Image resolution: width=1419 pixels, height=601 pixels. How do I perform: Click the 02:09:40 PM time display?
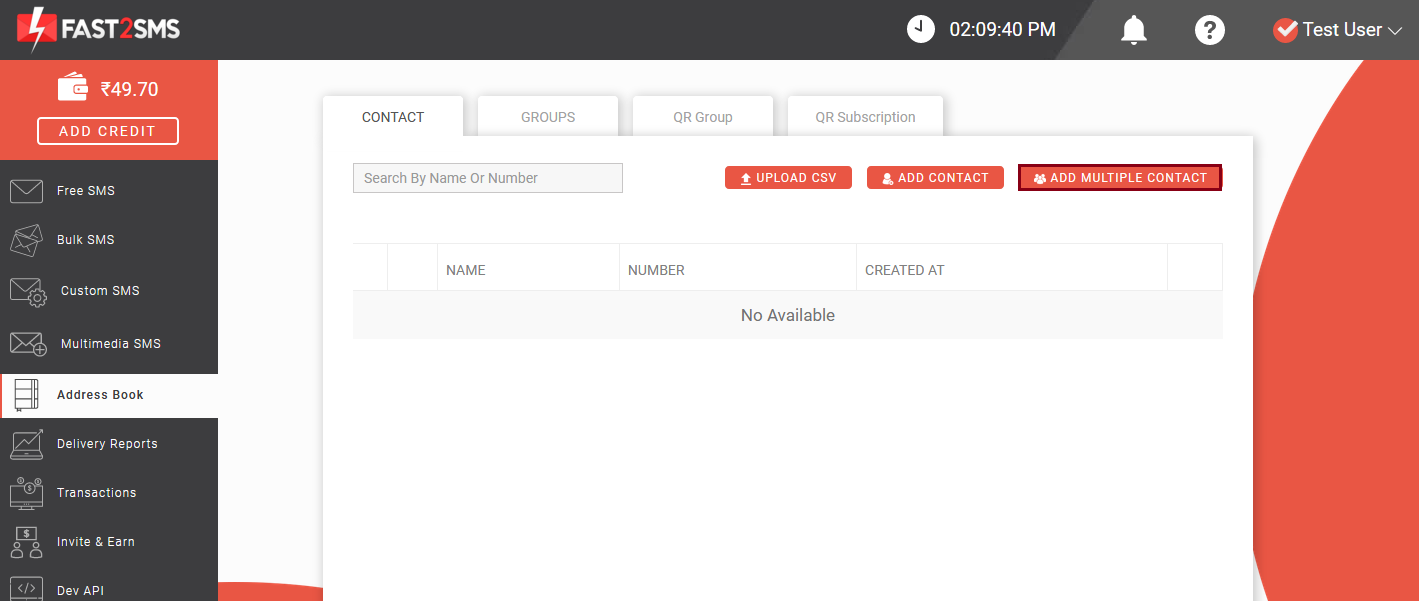tap(1002, 30)
